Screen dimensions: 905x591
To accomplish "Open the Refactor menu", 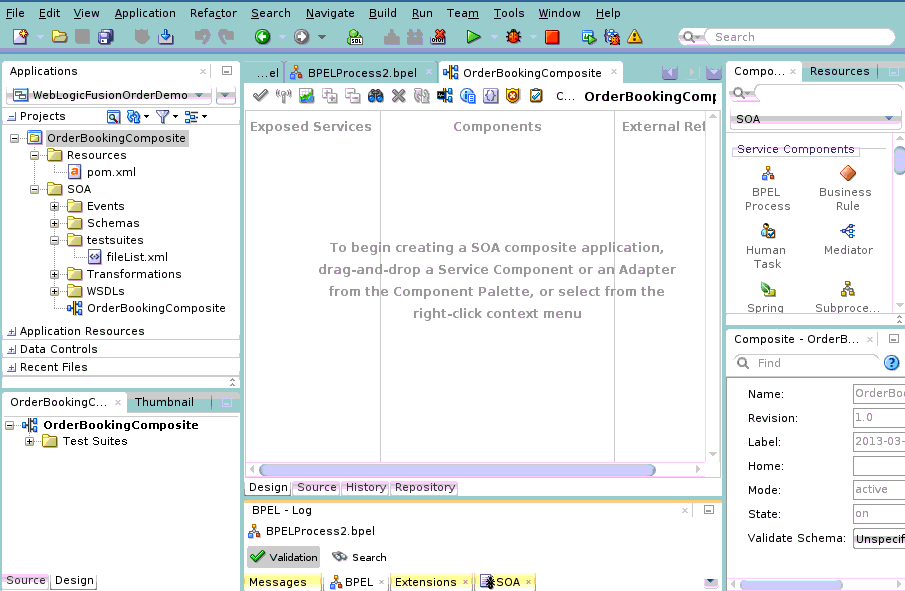I will pos(213,13).
